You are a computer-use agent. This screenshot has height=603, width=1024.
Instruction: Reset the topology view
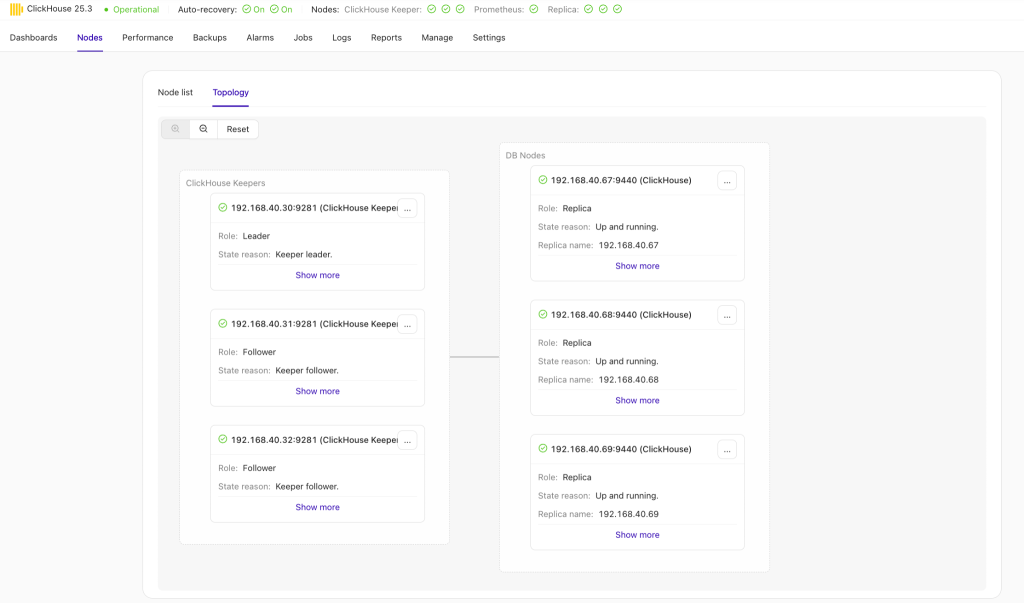[238, 129]
